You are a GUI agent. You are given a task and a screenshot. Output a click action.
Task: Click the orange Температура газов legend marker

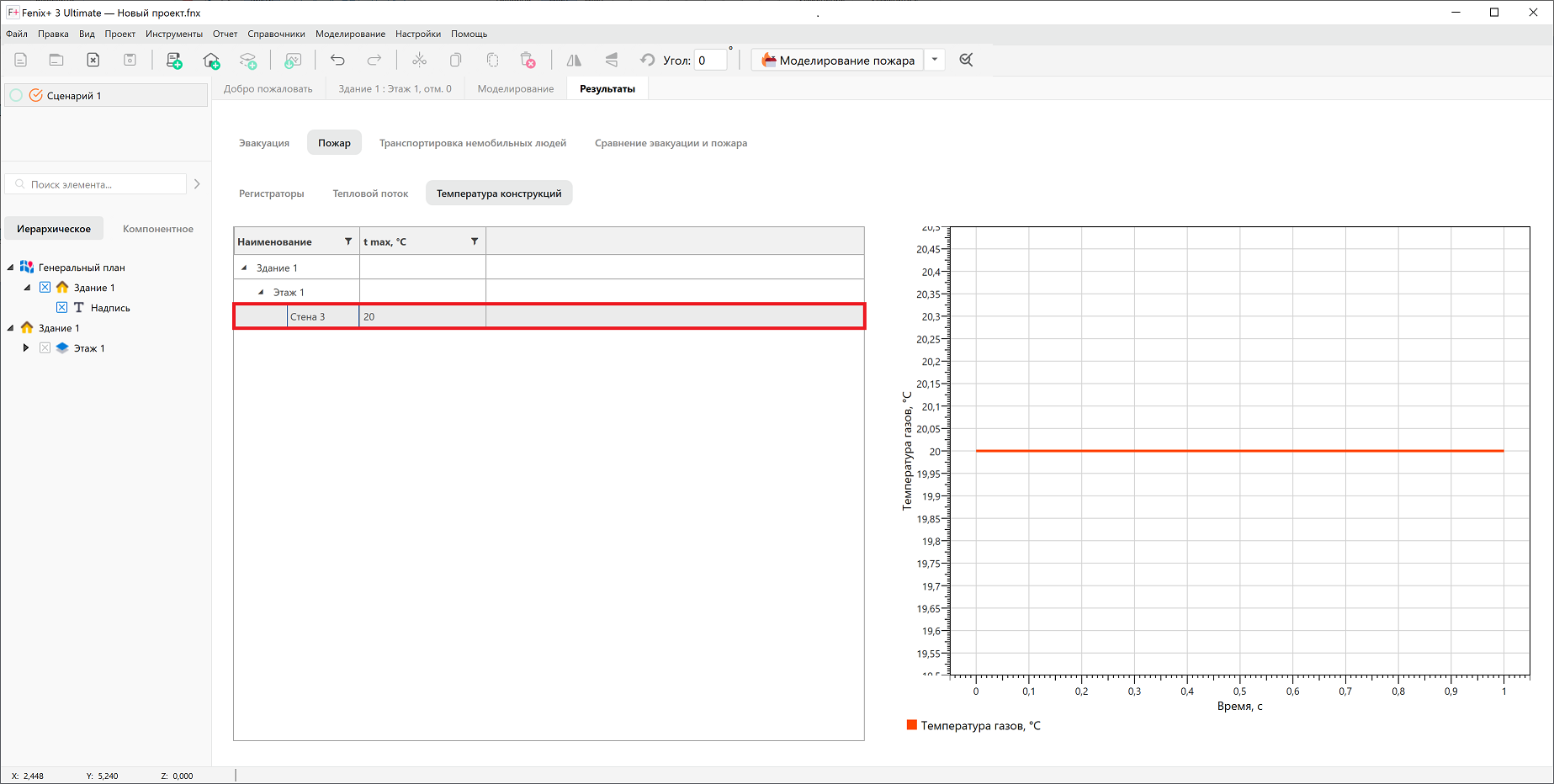click(911, 725)
